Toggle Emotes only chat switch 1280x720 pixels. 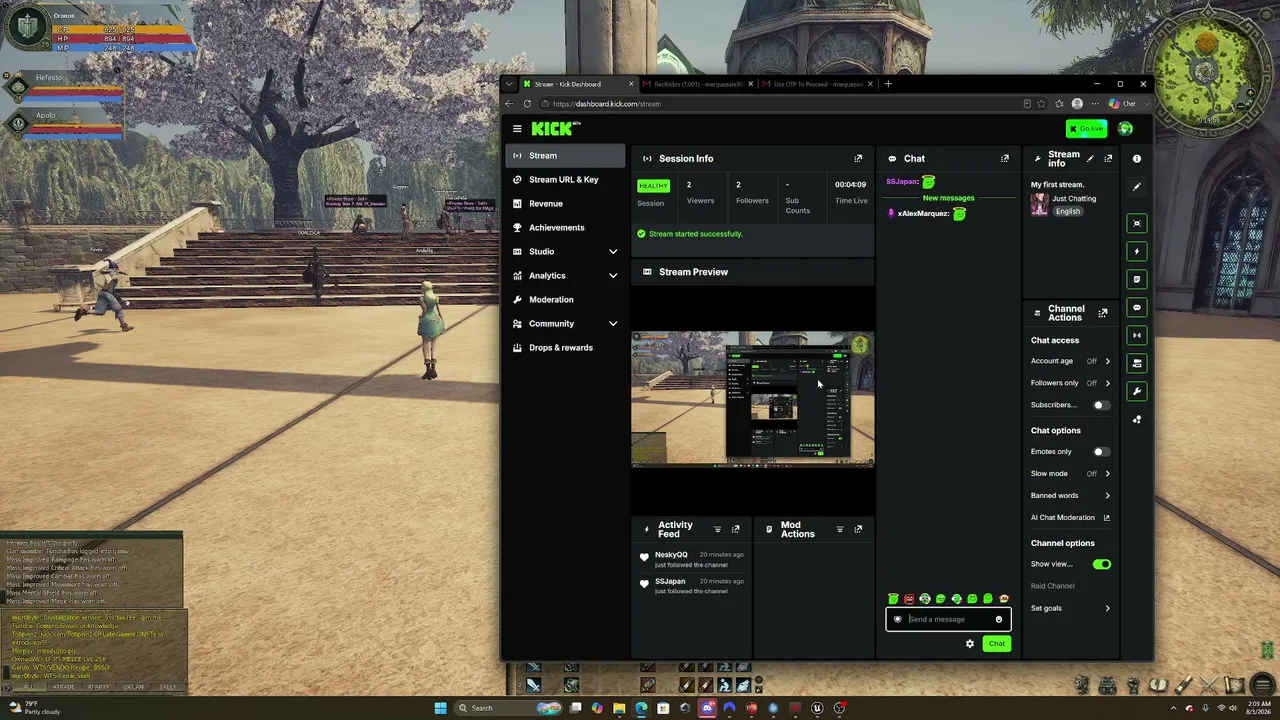pos(1101,452)
